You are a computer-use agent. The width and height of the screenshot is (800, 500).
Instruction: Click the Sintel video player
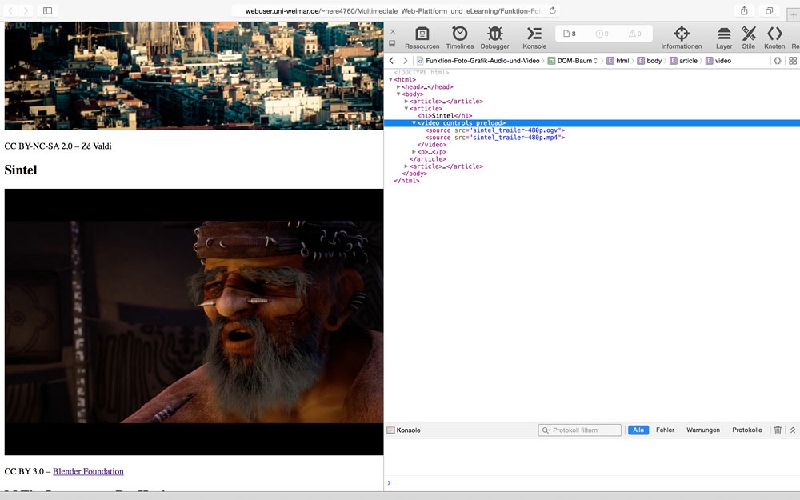point(194,321)
